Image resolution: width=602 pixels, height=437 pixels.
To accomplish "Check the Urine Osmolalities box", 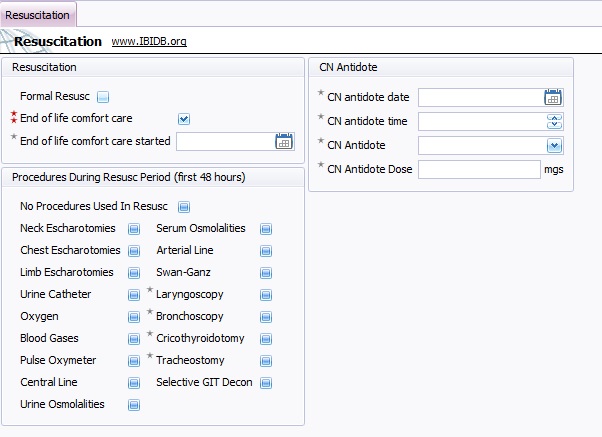I will [133, 405].
